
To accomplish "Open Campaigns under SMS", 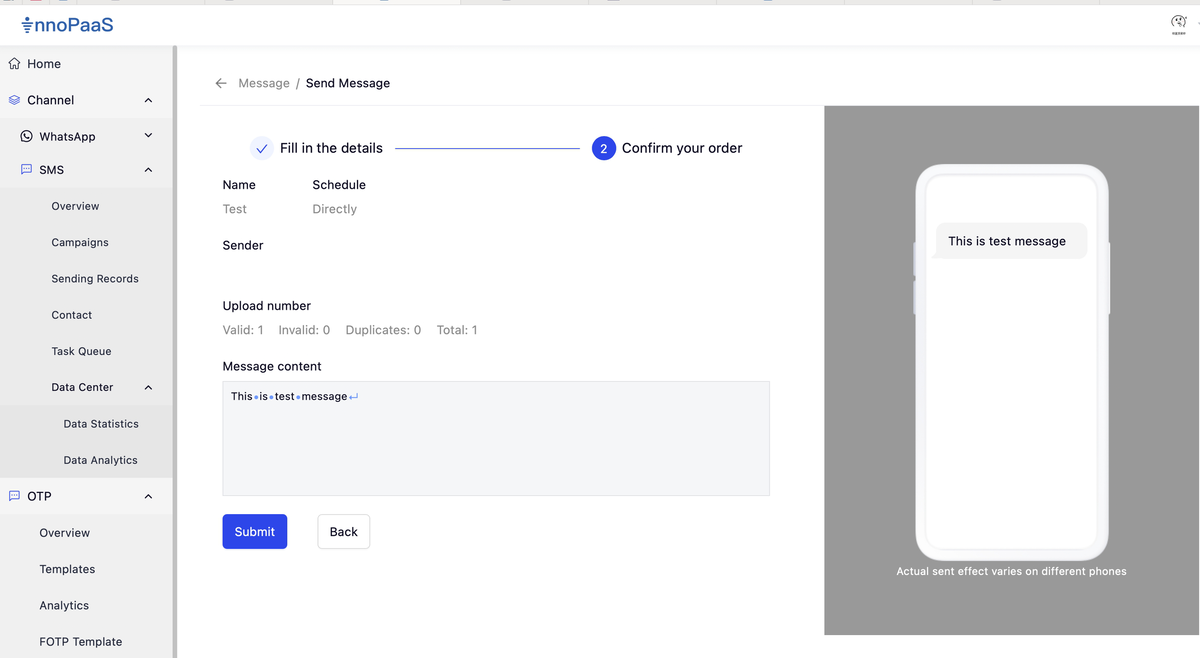I will 80,242.
